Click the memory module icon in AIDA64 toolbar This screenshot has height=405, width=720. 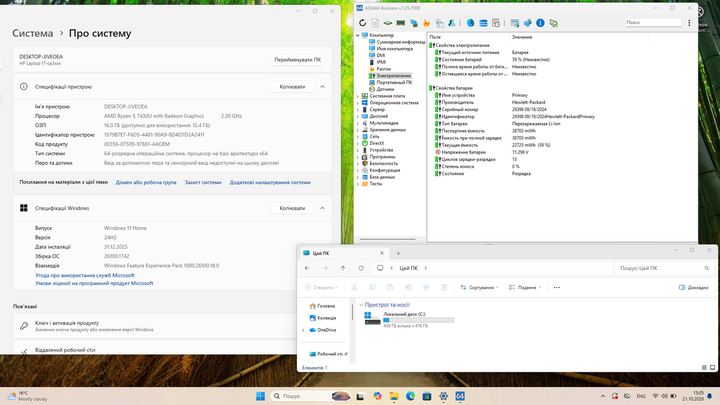pos(401,22)
